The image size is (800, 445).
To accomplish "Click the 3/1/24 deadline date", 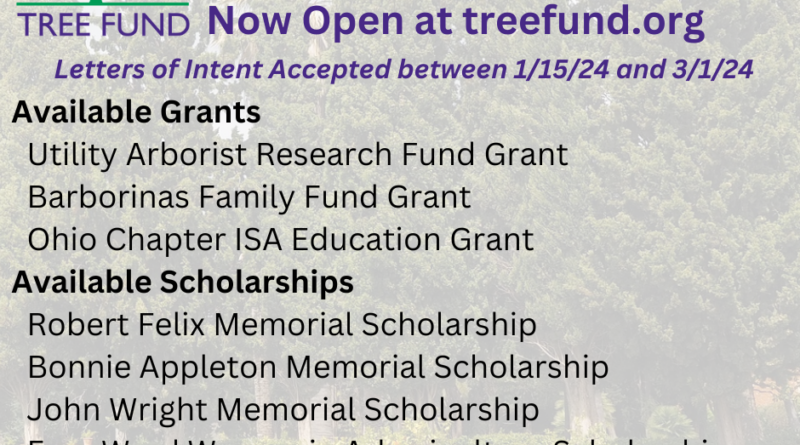I will pos(712,69).
